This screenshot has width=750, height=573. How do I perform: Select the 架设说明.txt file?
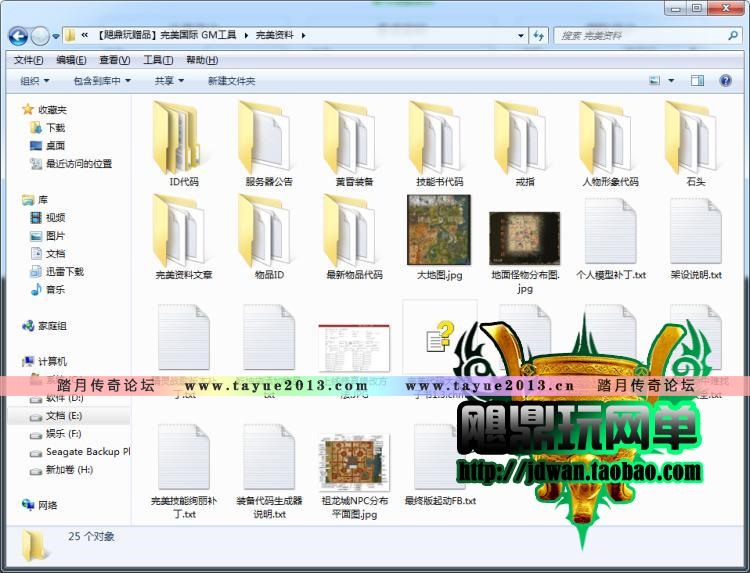click(695, 237)
